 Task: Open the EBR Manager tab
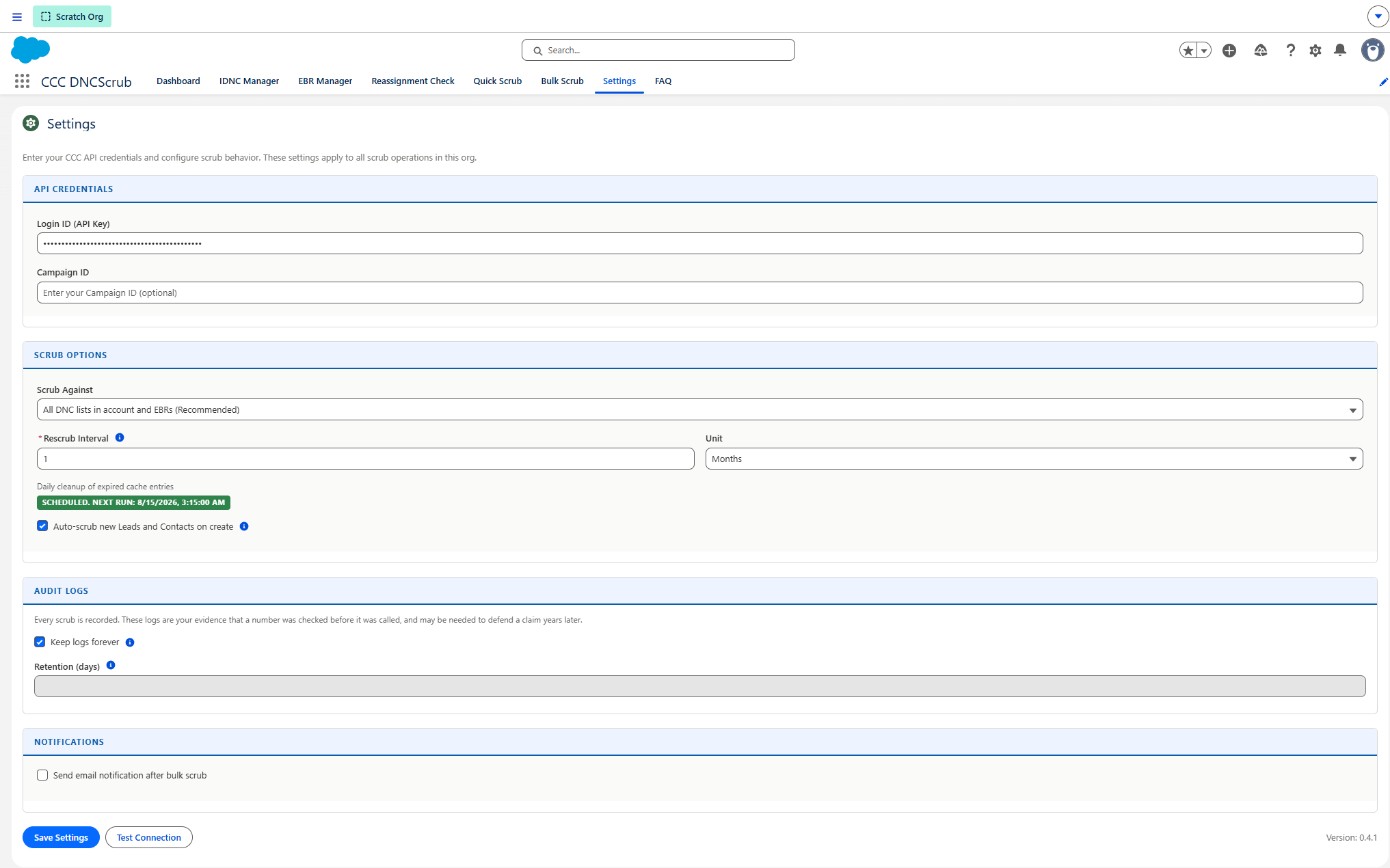pyautogui.click(x=325, y=81)
